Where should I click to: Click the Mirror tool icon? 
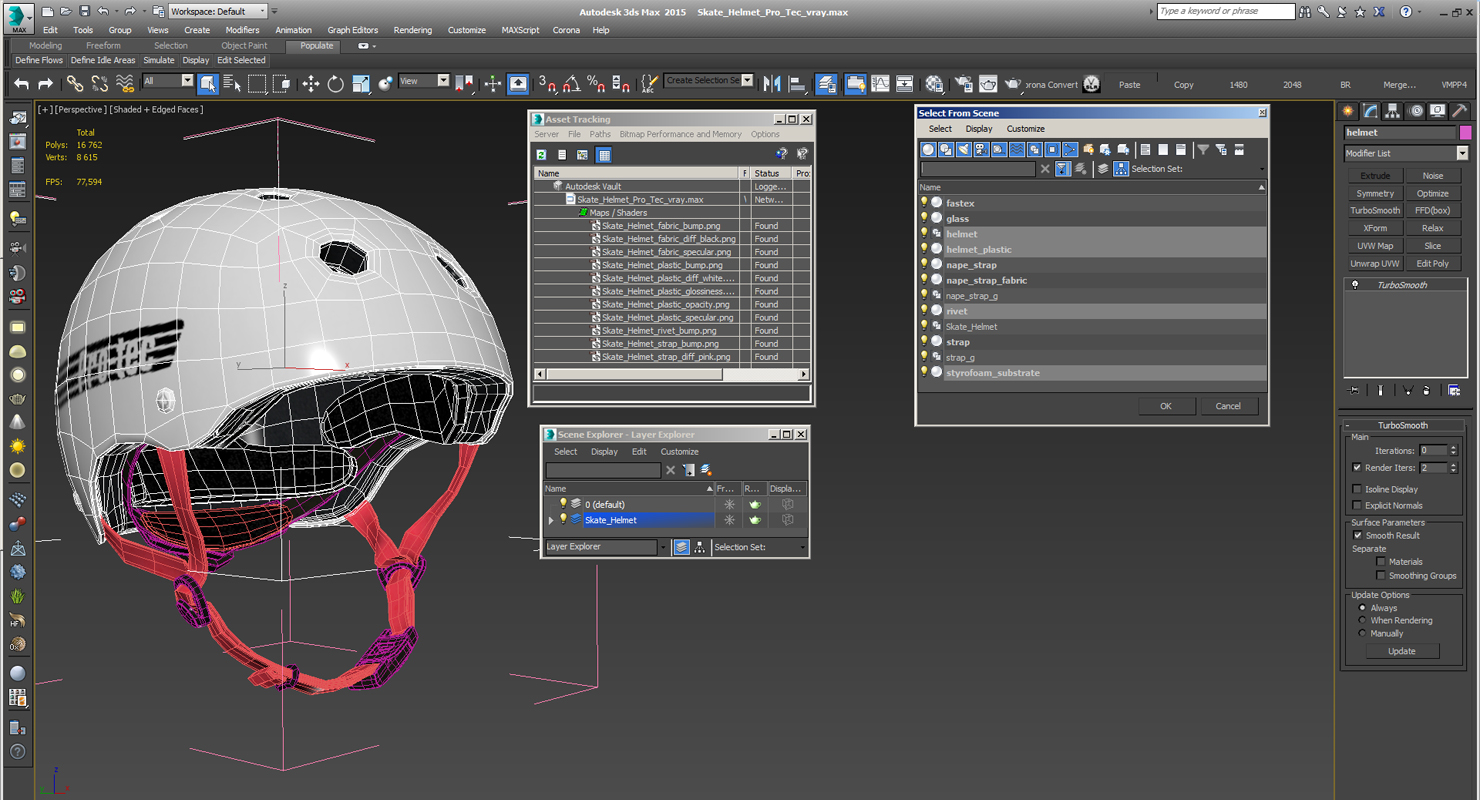point(772,84)
